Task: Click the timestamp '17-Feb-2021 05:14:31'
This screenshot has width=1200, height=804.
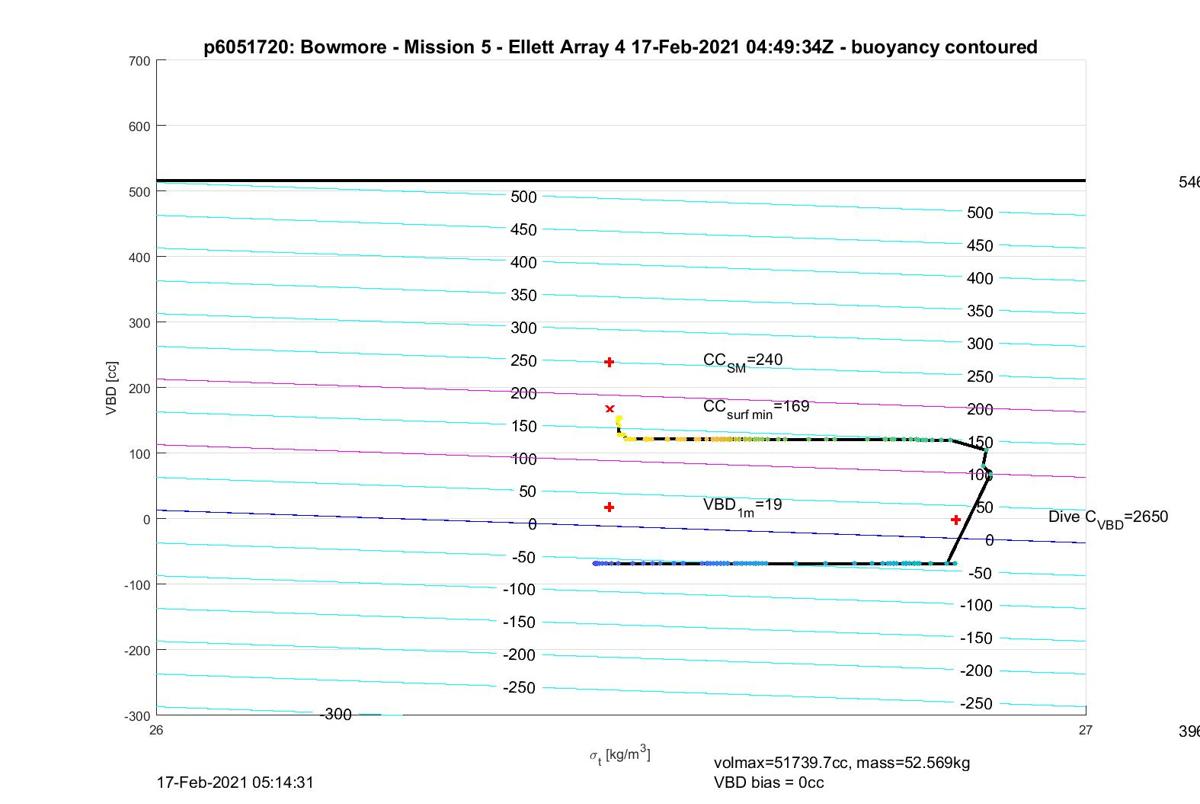Action: click(x=236, y=782)
